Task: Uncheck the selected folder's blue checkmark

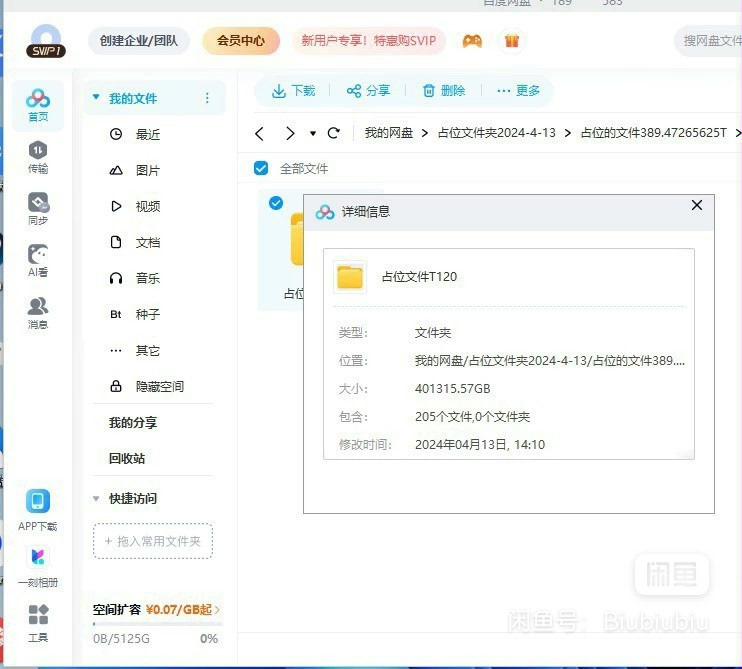Action: [x=276, y=203]
